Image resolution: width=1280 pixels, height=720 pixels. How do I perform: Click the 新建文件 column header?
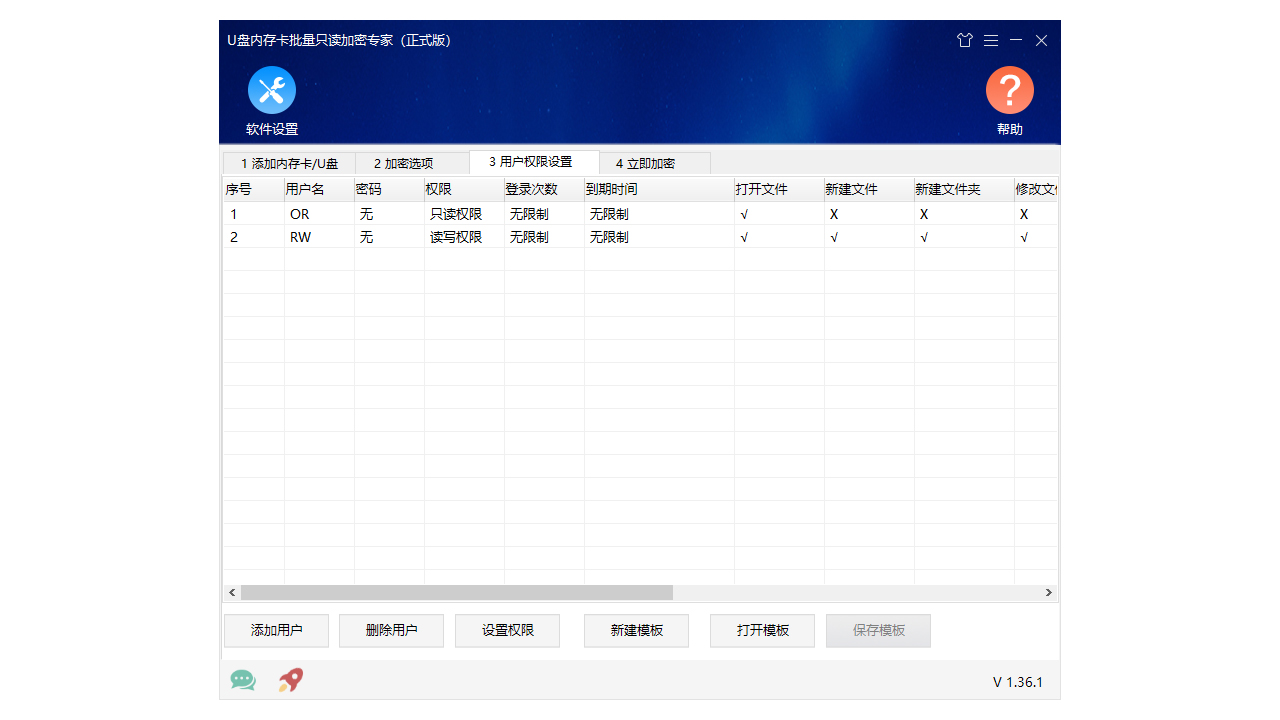pyautogui.click(x=869, y=189)
